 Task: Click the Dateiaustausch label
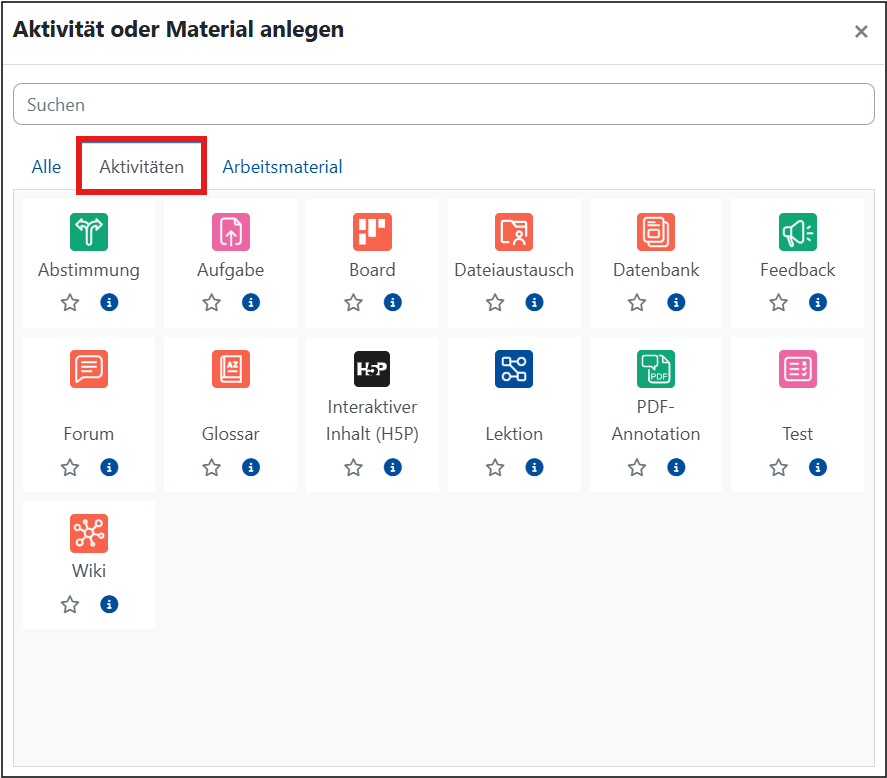coord(514,270)
